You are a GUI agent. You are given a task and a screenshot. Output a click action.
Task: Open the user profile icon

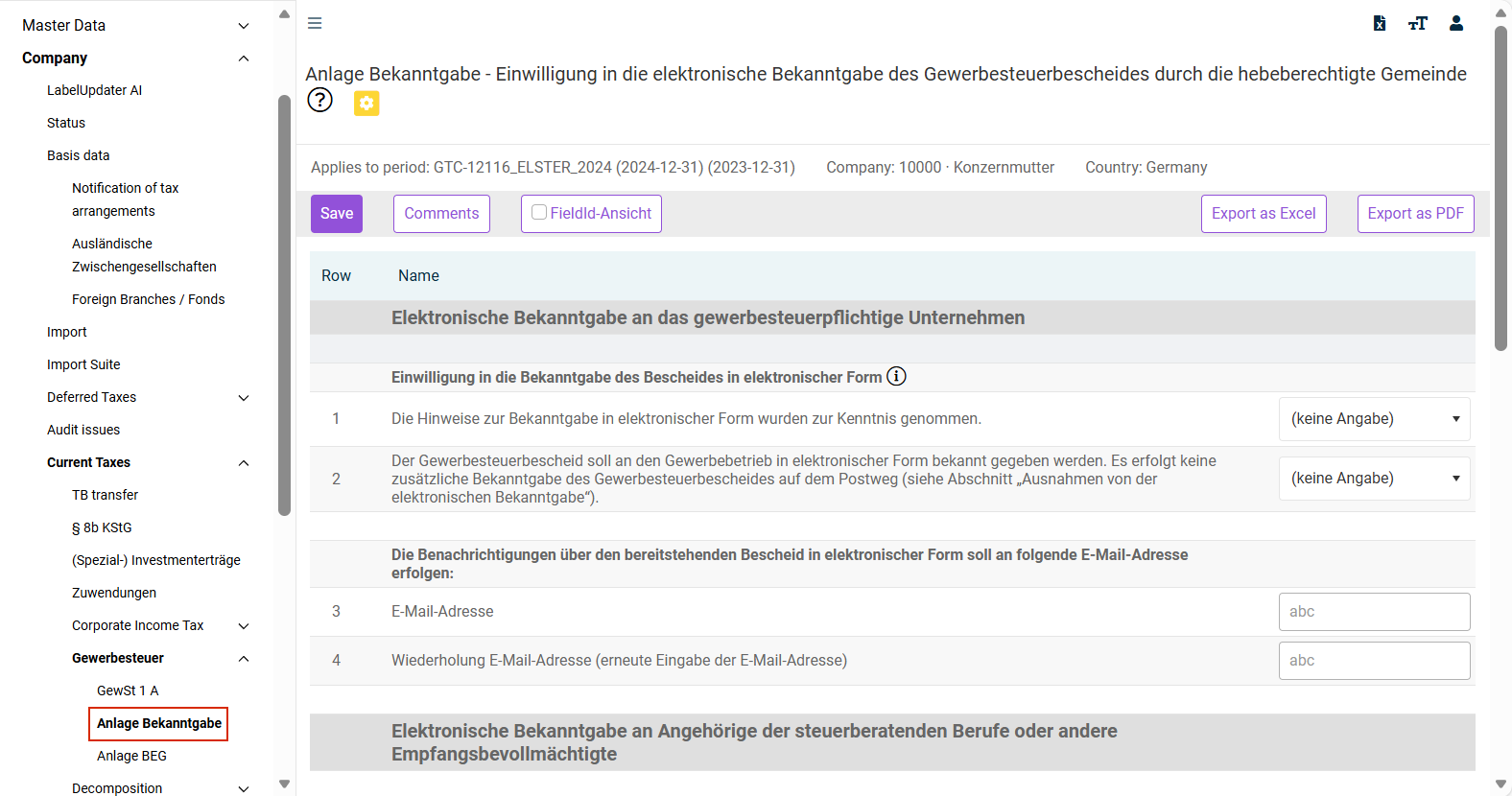tap(1456, 23)
